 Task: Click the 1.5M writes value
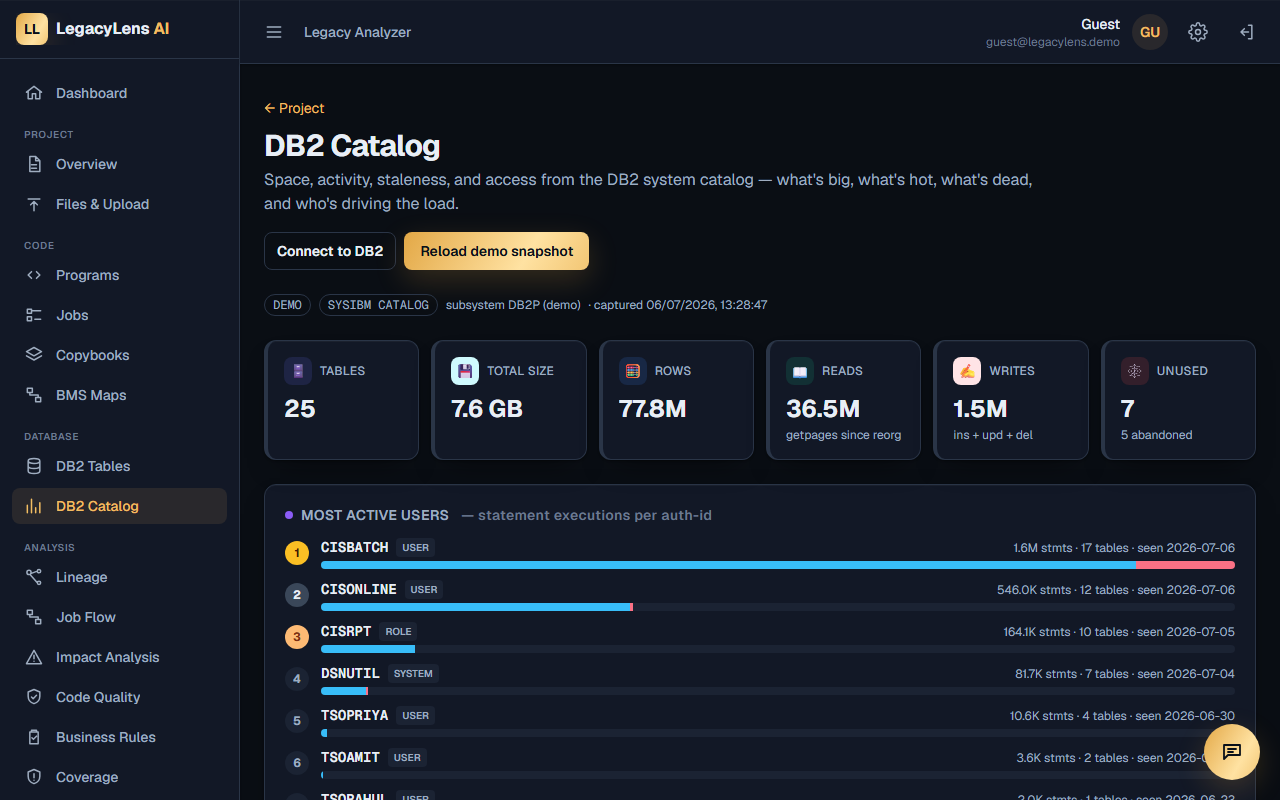click(980, 409)
